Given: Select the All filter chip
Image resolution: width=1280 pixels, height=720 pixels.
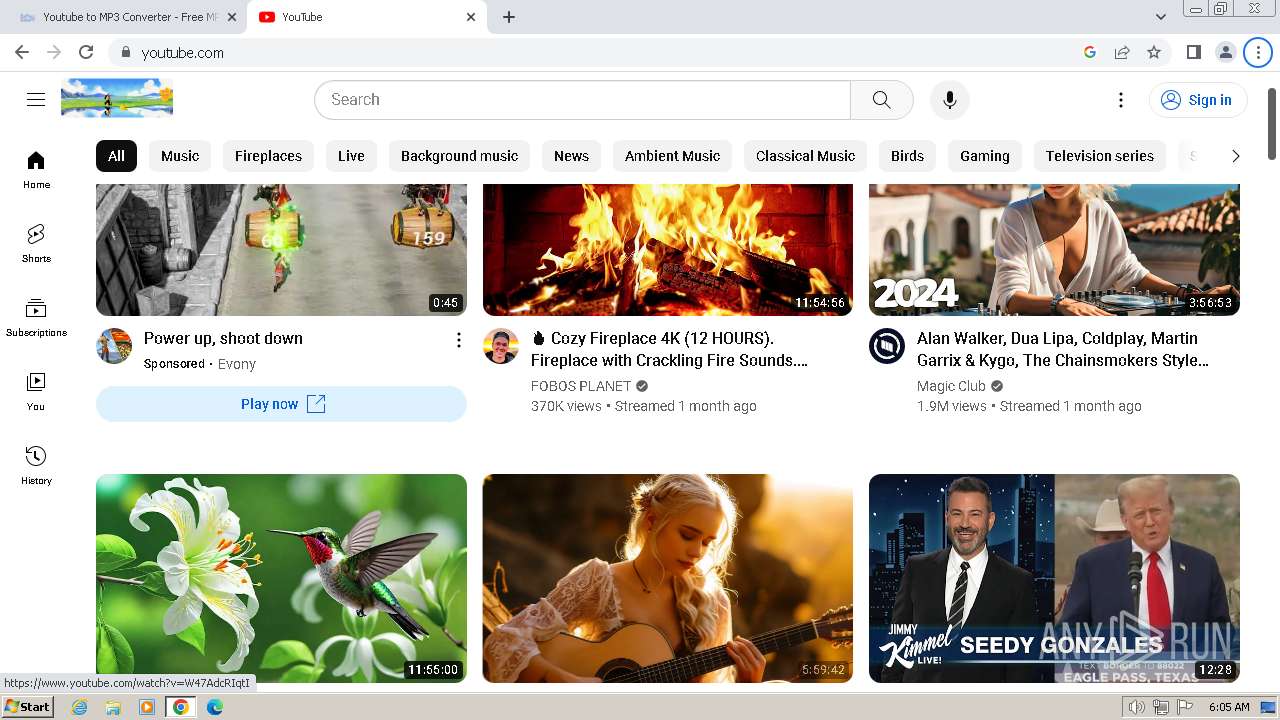Looking at the screenshot, I should (x=116, y=156).
